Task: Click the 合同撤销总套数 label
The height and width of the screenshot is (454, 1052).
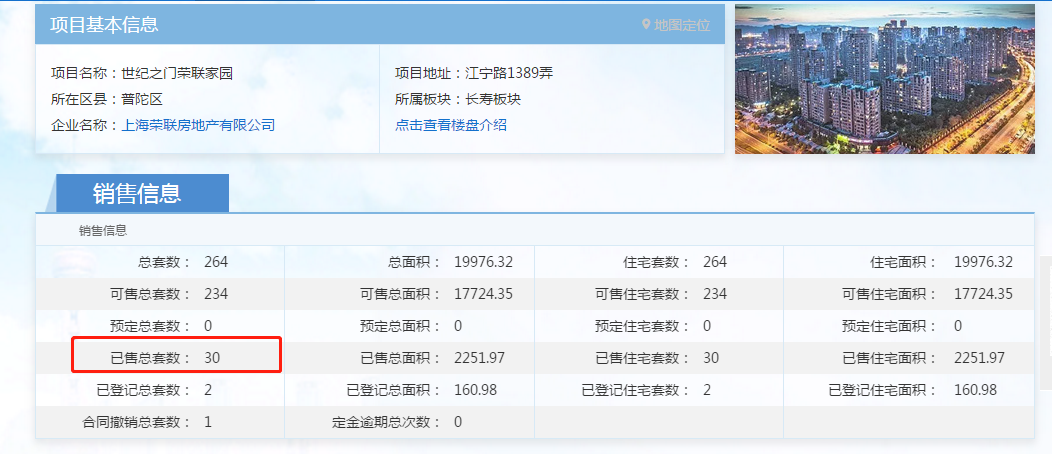Action: [x=137, y=422]
